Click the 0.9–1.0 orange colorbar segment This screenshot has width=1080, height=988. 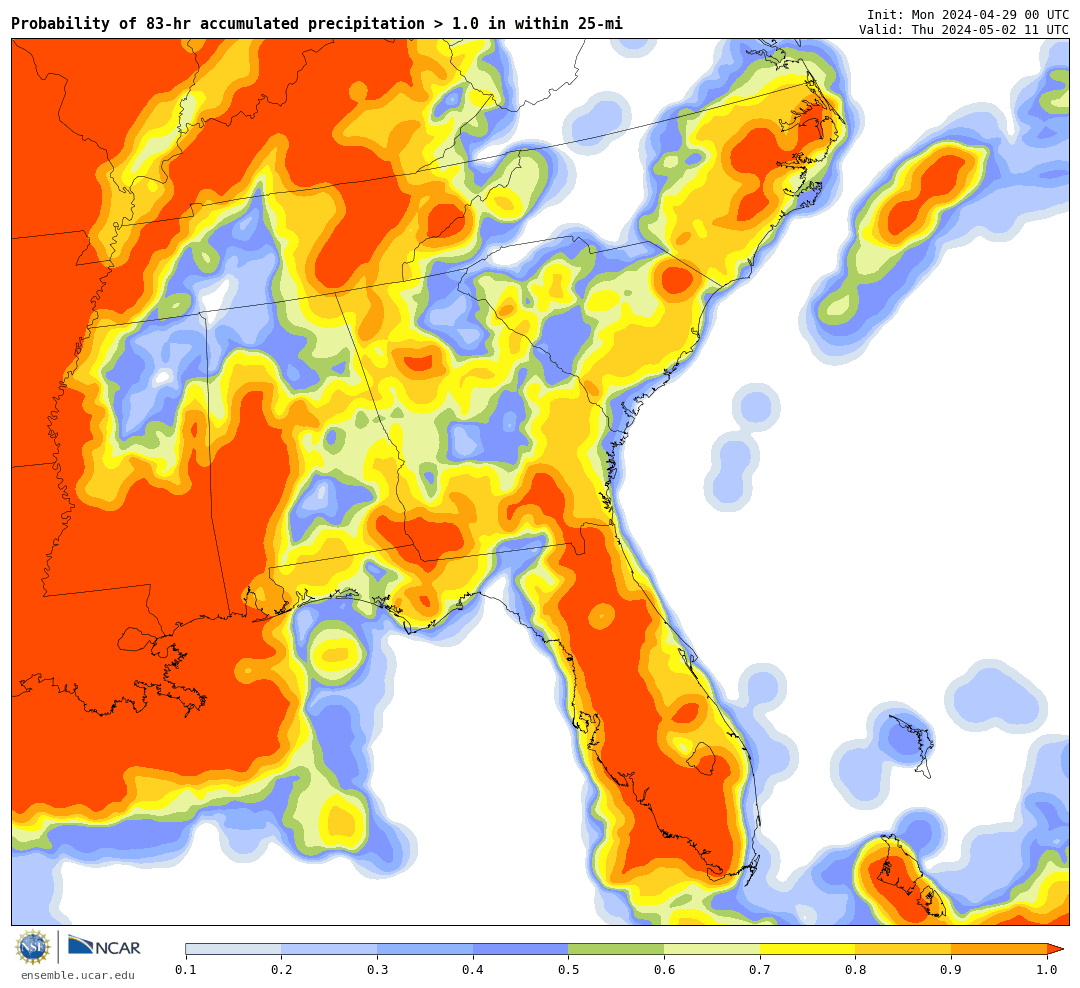pos(999,949)
